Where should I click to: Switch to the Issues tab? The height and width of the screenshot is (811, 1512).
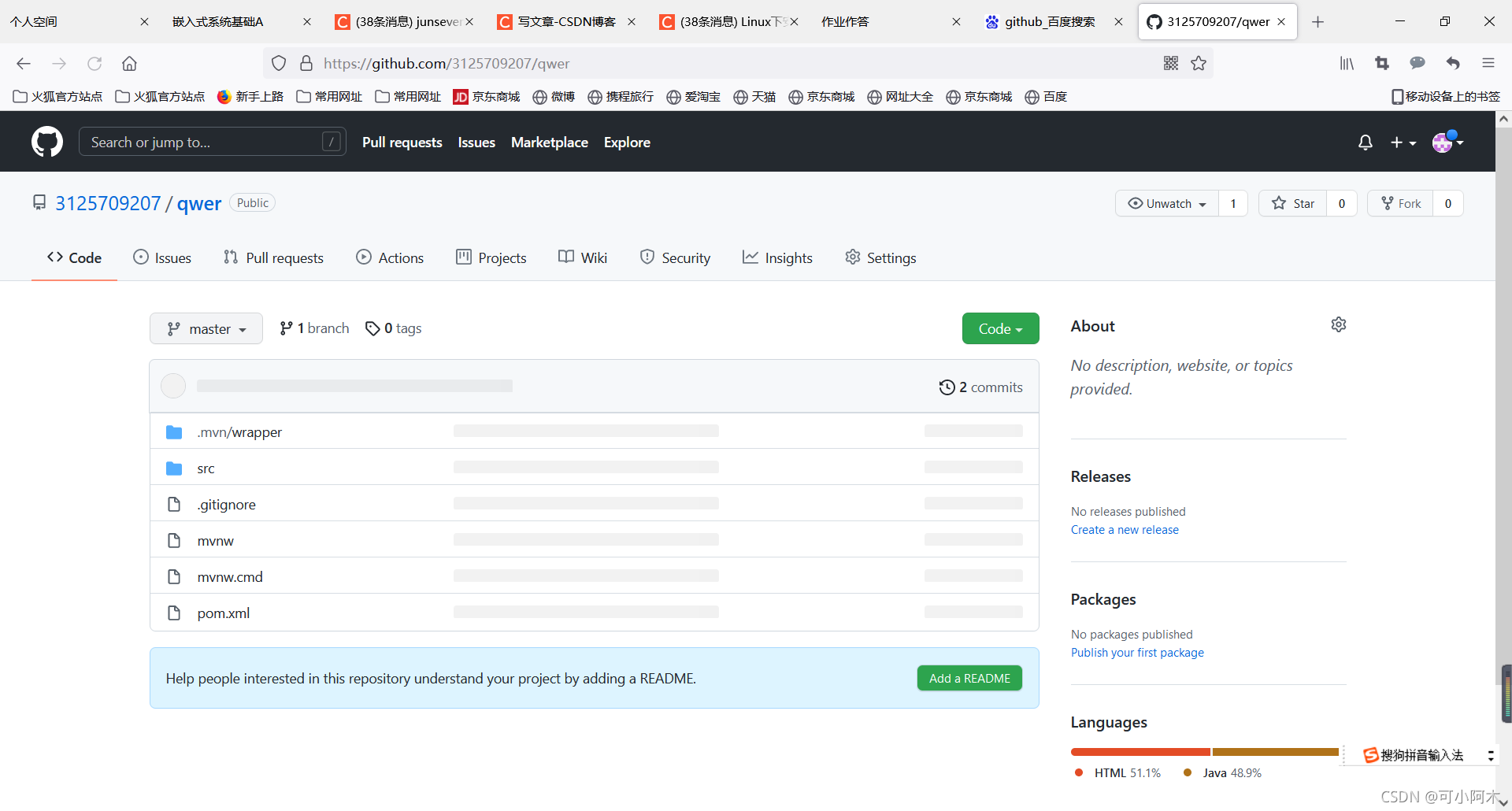point(162,257)
